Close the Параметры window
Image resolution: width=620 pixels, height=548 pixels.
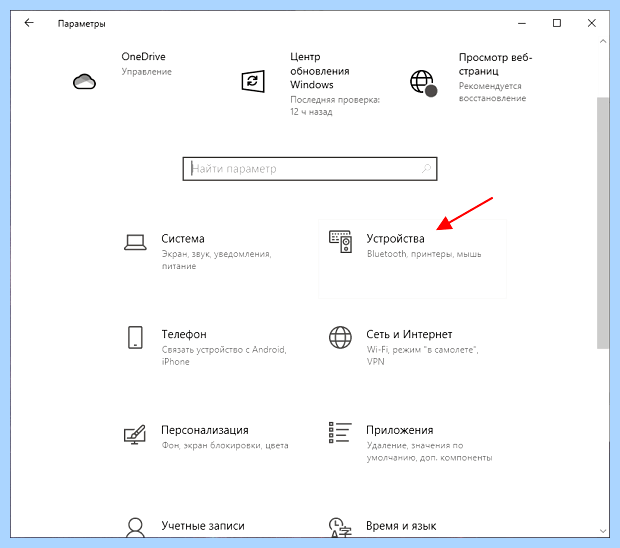(x=592, y=23)
